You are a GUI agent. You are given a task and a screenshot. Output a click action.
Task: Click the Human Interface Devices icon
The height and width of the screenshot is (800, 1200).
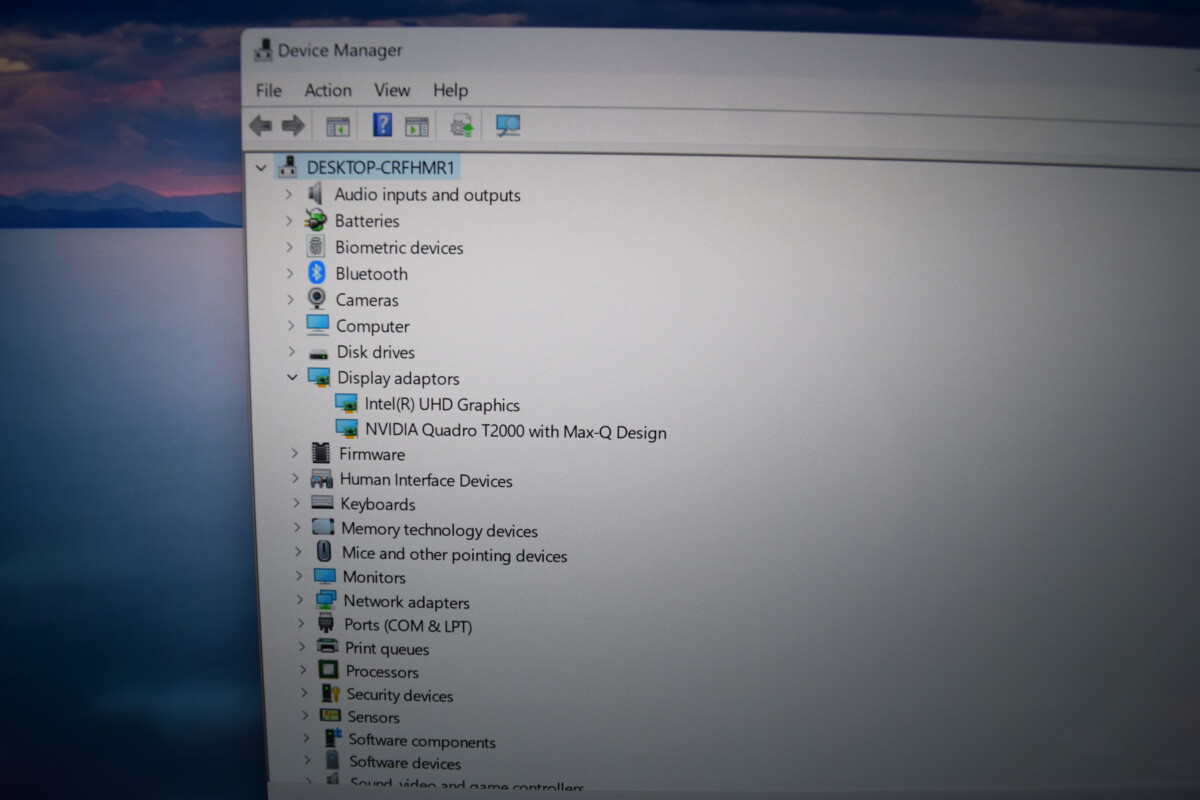click(322, 479)
